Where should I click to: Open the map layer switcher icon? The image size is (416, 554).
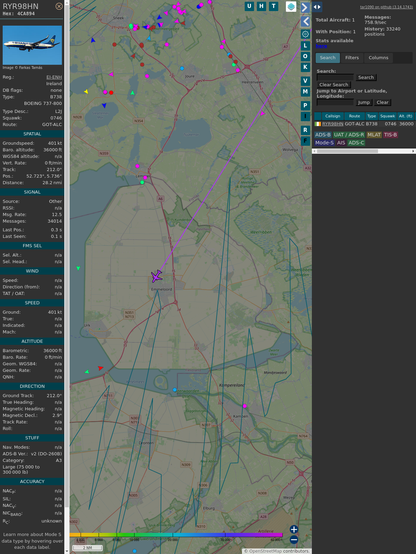point(291,6)
